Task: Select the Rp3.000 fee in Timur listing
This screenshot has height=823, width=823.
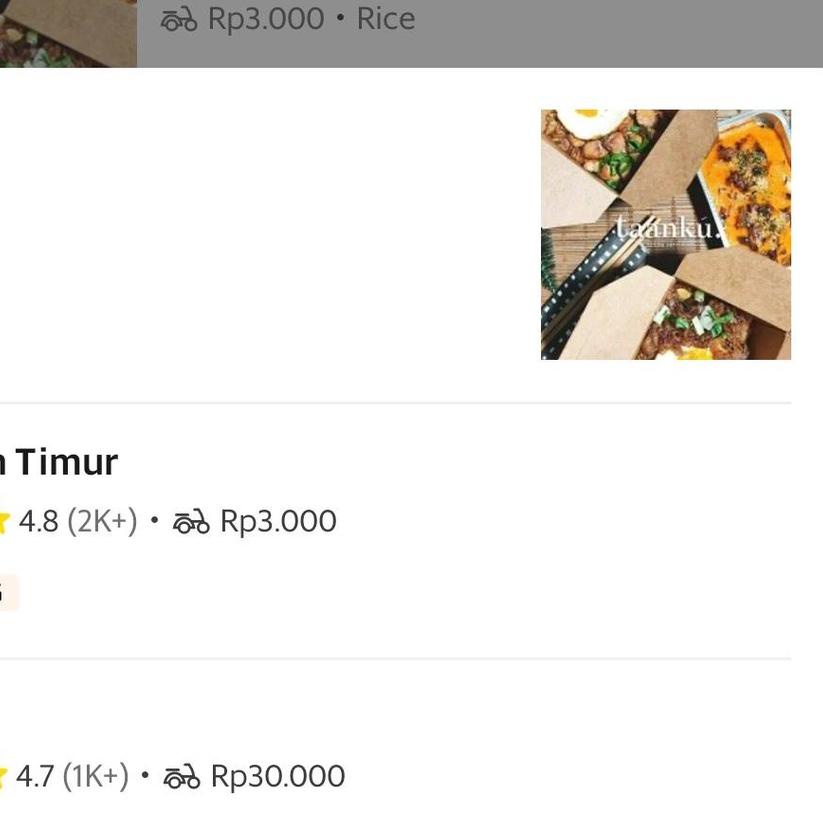Action: click(x=278, y=522)
